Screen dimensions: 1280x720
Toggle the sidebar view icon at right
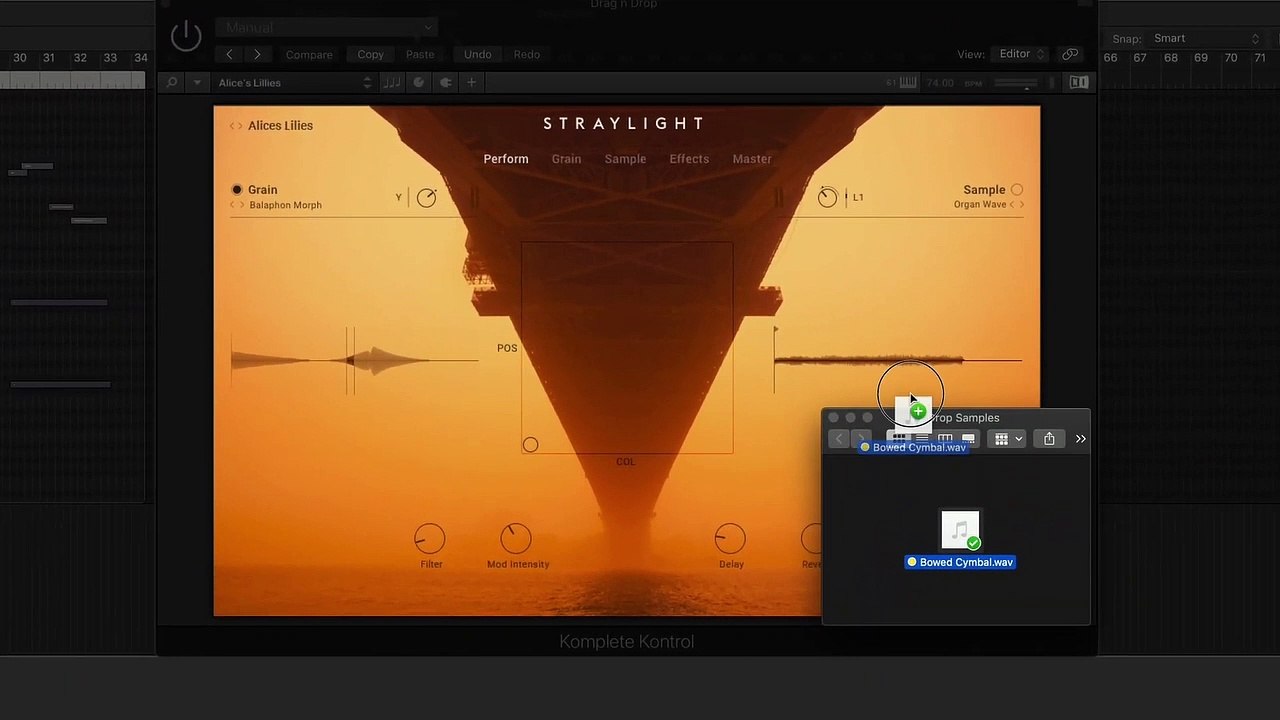[1079, 83]
